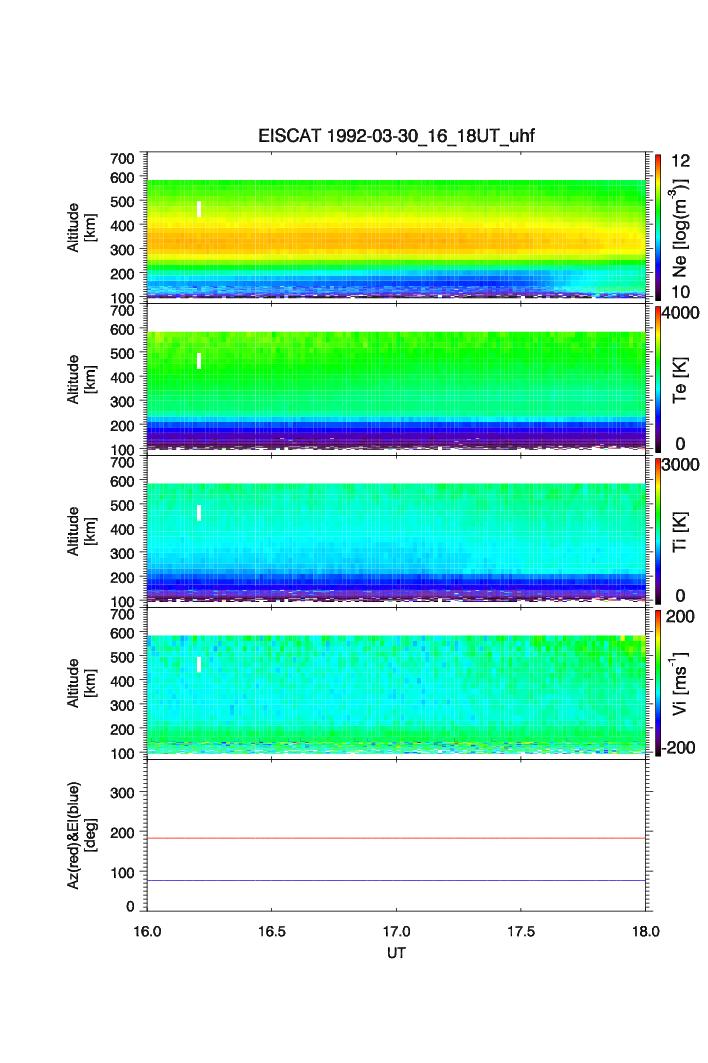Click the "16.0" time axis tick label

147,931
